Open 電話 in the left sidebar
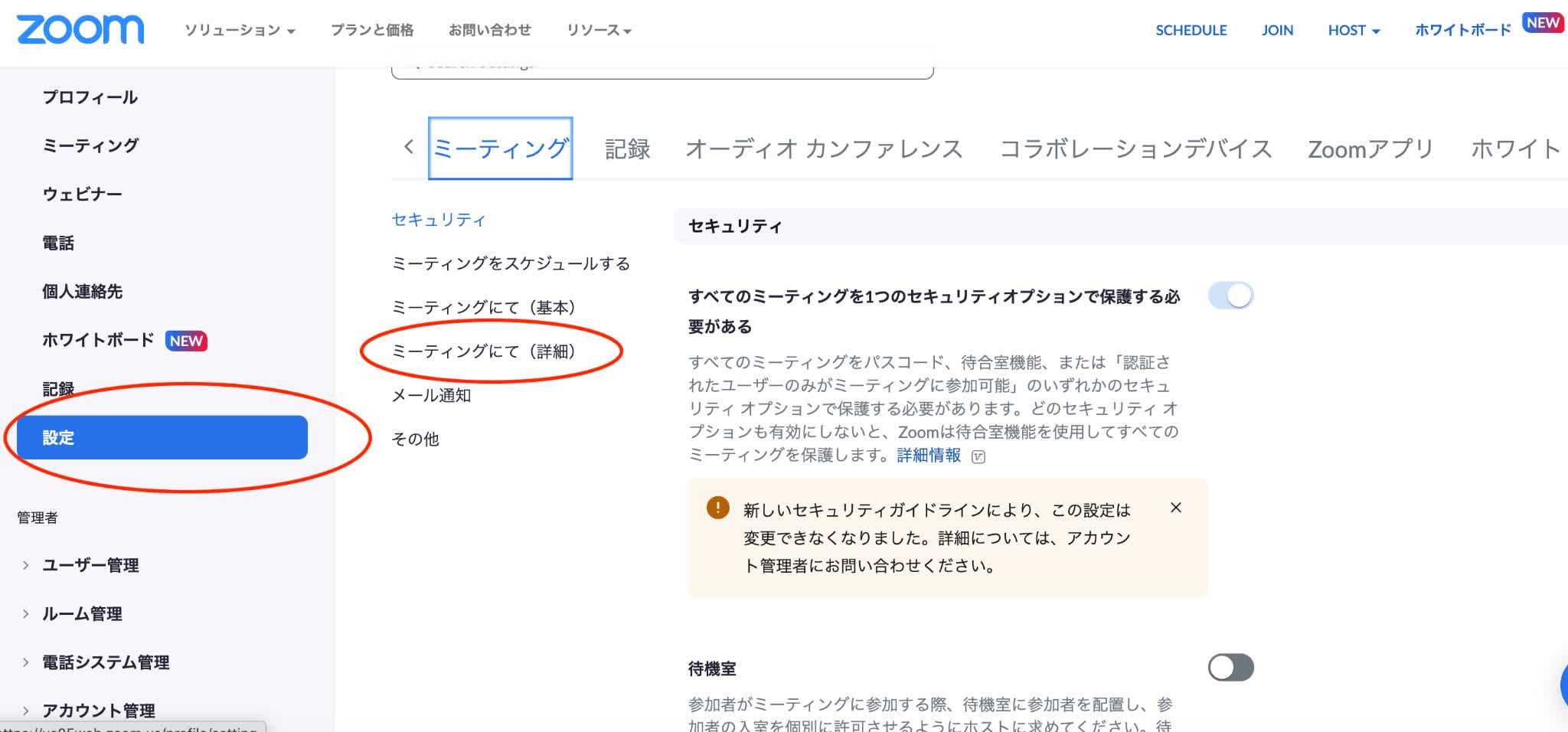 (58, 243)
